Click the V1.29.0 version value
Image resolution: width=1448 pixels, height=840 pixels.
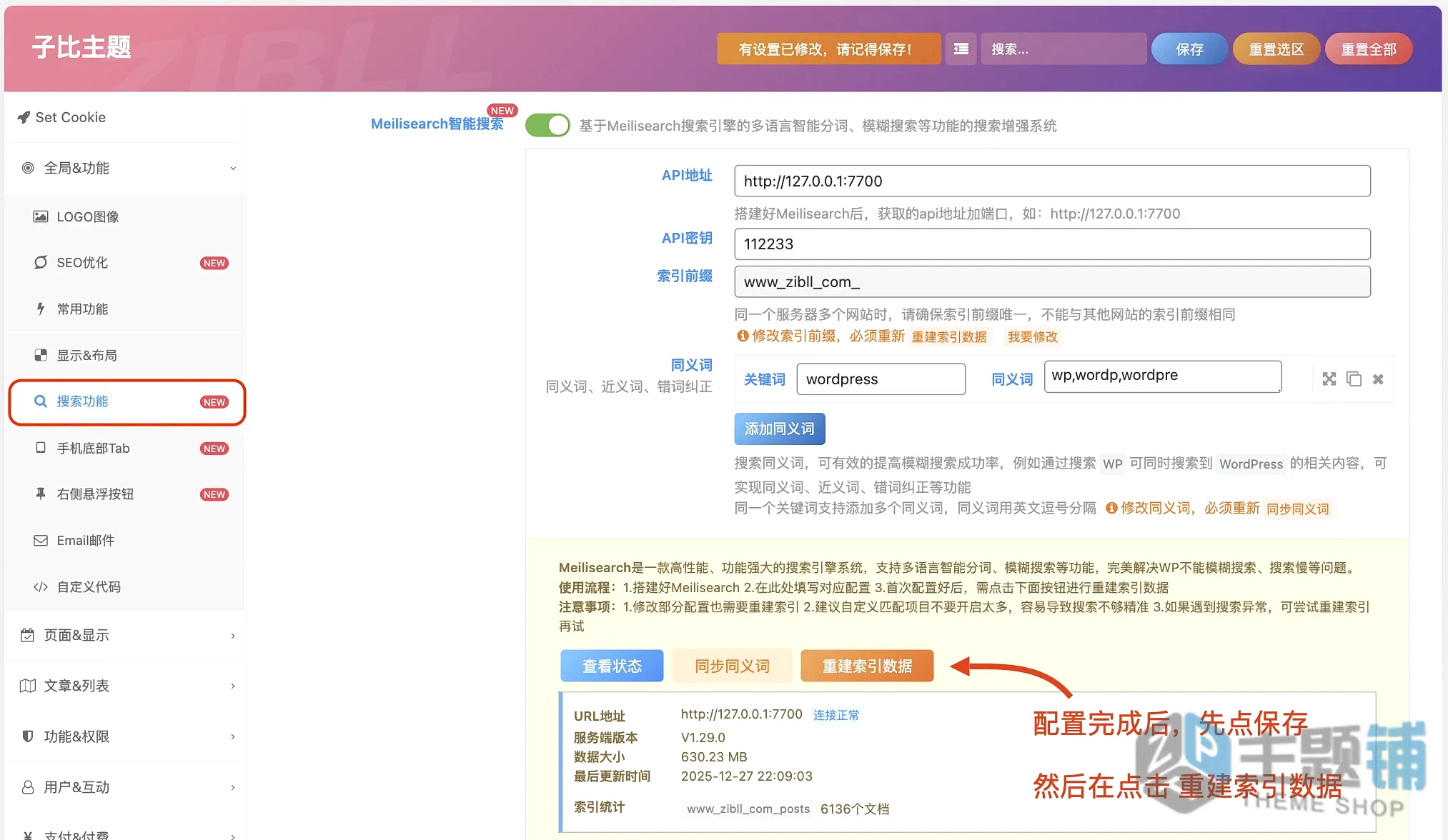point(703,737)
